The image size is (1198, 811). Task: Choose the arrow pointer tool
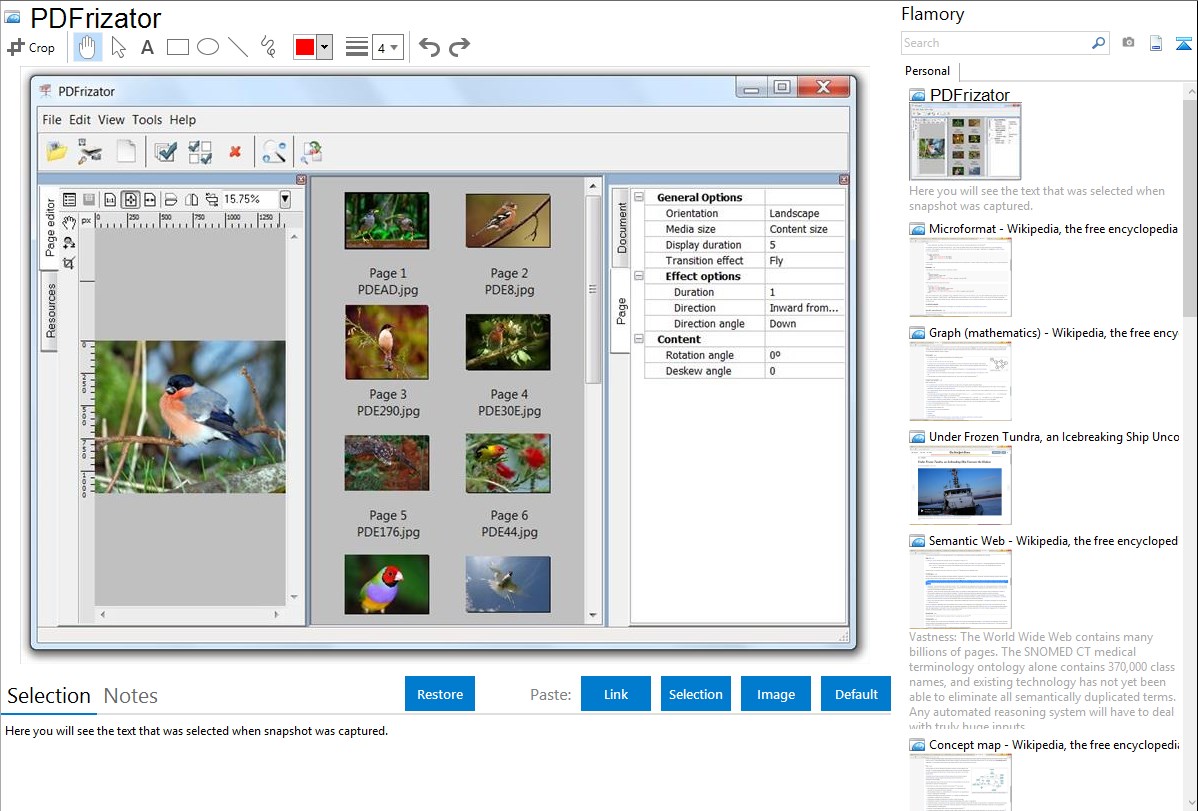pyautogui.click(x=118, y=47)
